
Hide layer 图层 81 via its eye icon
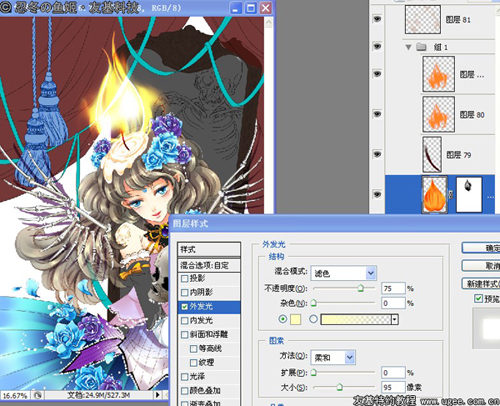[377, 19]
